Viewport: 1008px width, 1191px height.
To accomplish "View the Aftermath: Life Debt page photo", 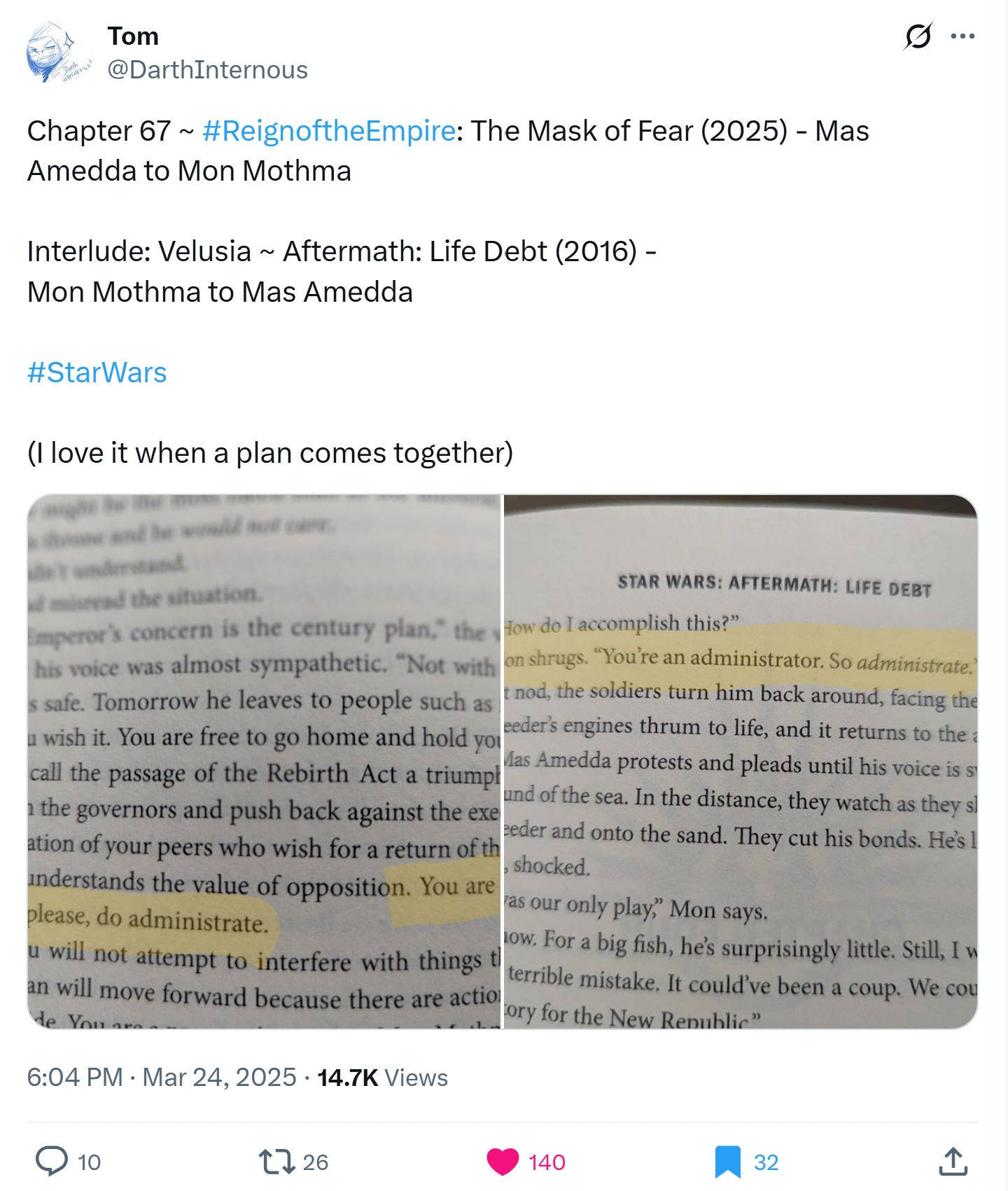I will click(741, 762).
